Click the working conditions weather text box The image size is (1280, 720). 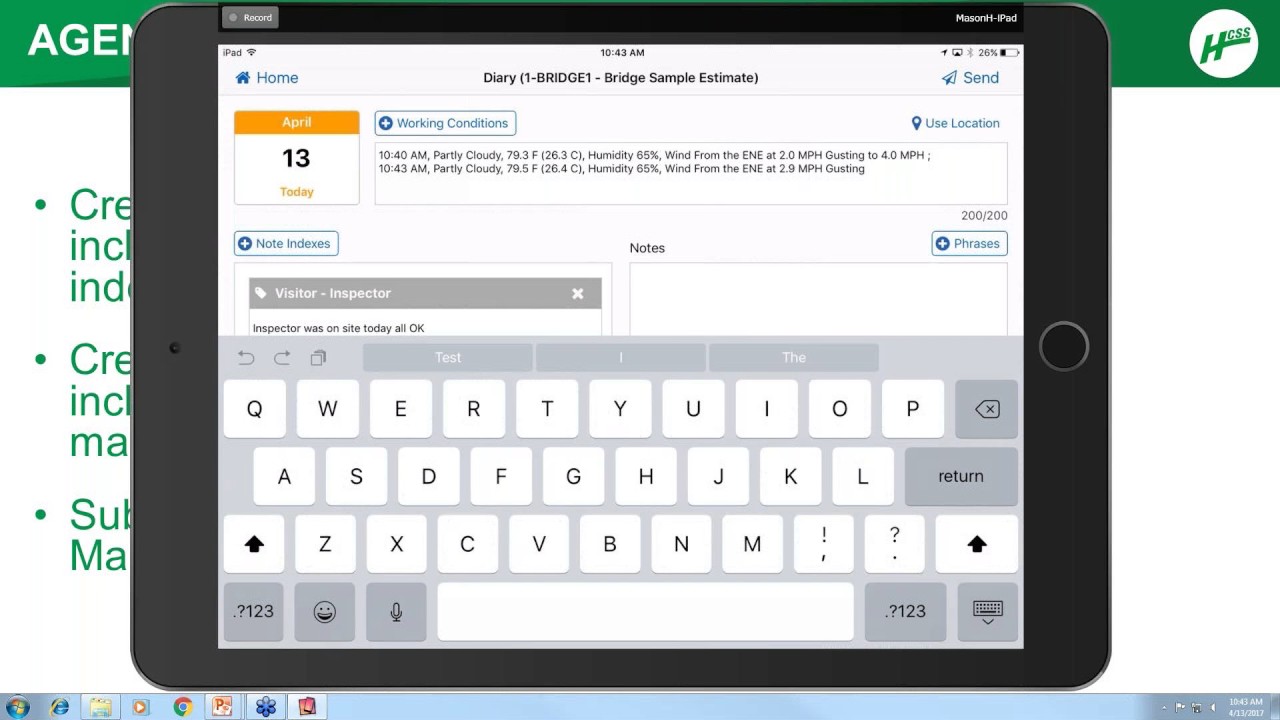pos(691,174)
